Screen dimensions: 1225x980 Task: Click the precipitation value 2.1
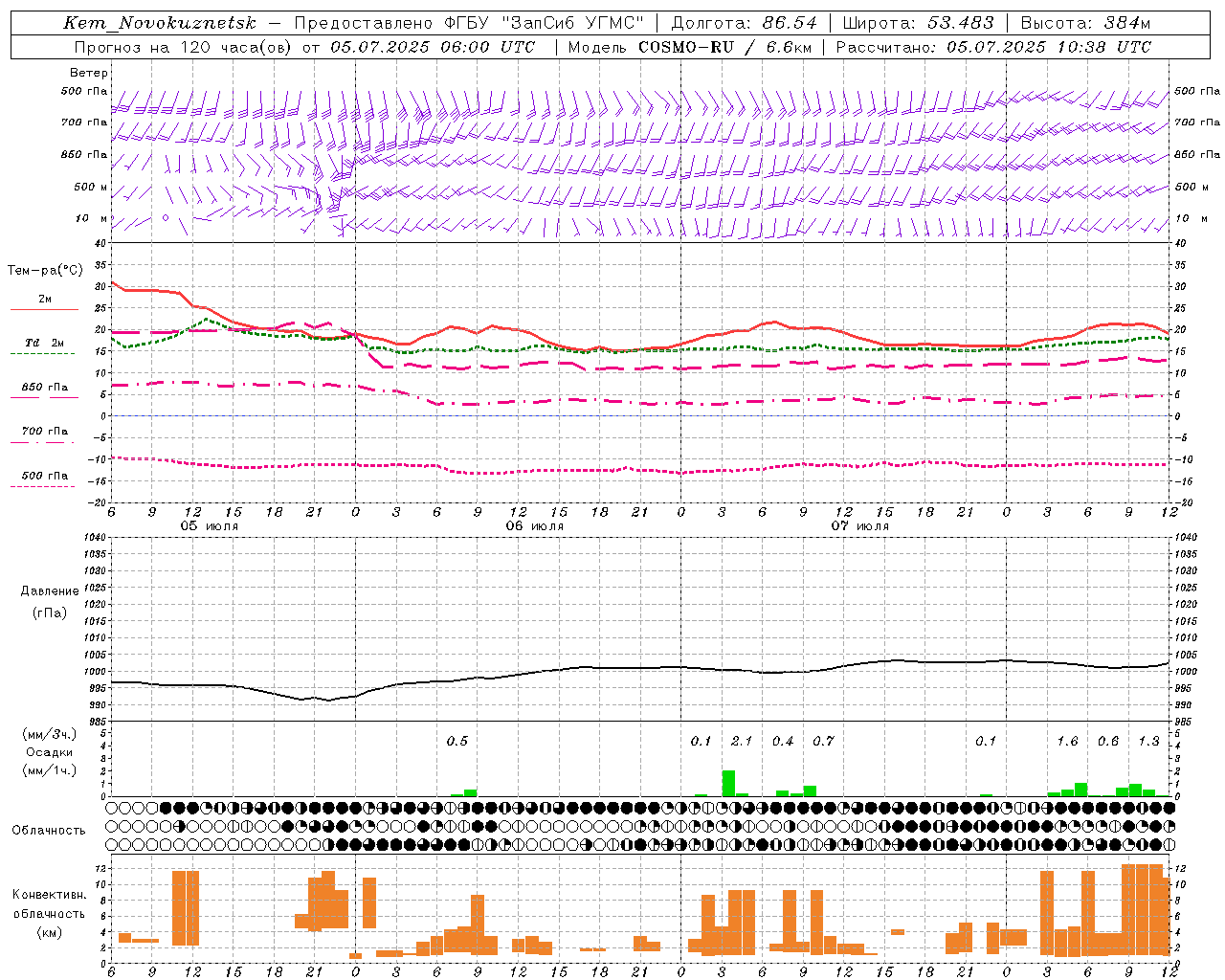pyautogui.click(x=742, y=741)
